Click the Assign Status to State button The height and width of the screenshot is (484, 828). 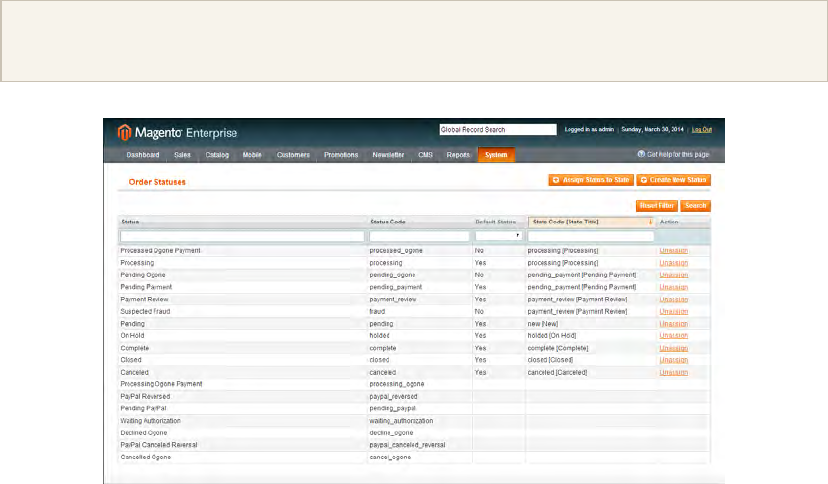click(x=591, y=180)
